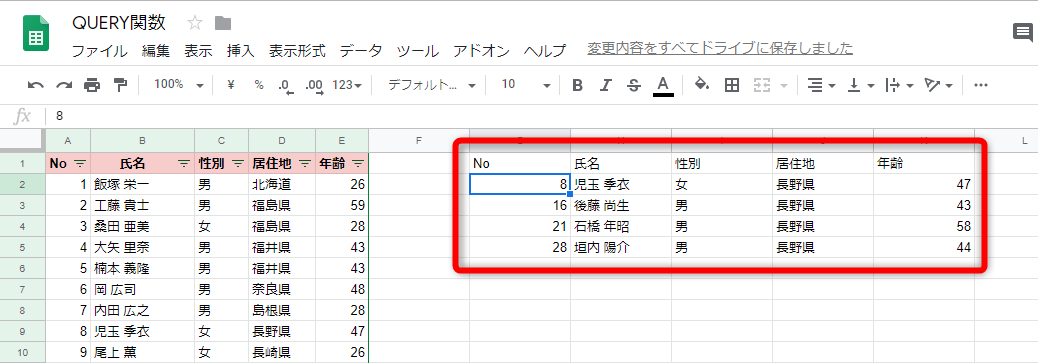The image size is (1038, 363).
Task: Open more toolbar options (three dots)
Action: coord(982,85)
